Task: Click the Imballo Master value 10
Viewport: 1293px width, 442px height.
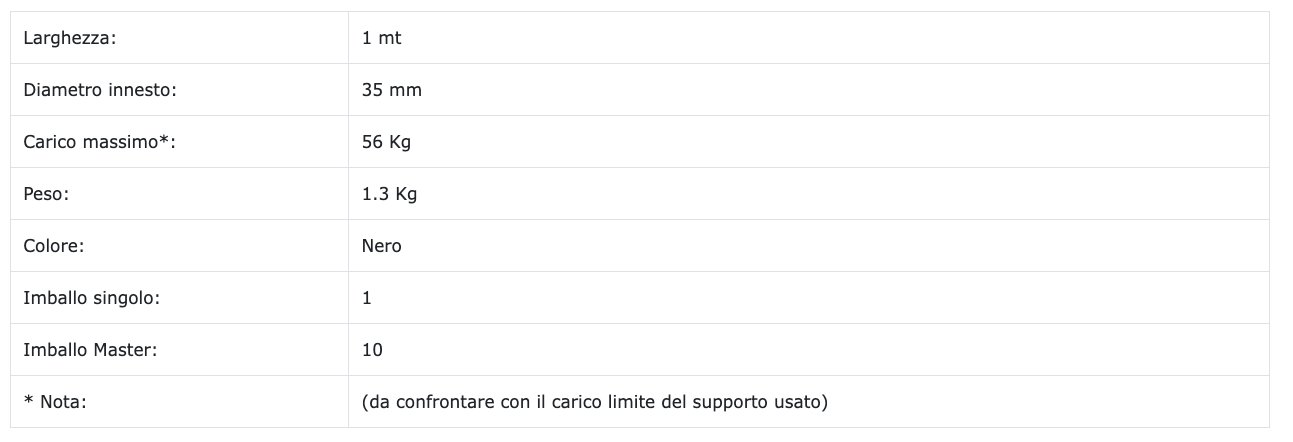Action: pyautogui.click(x=372, y=350)
